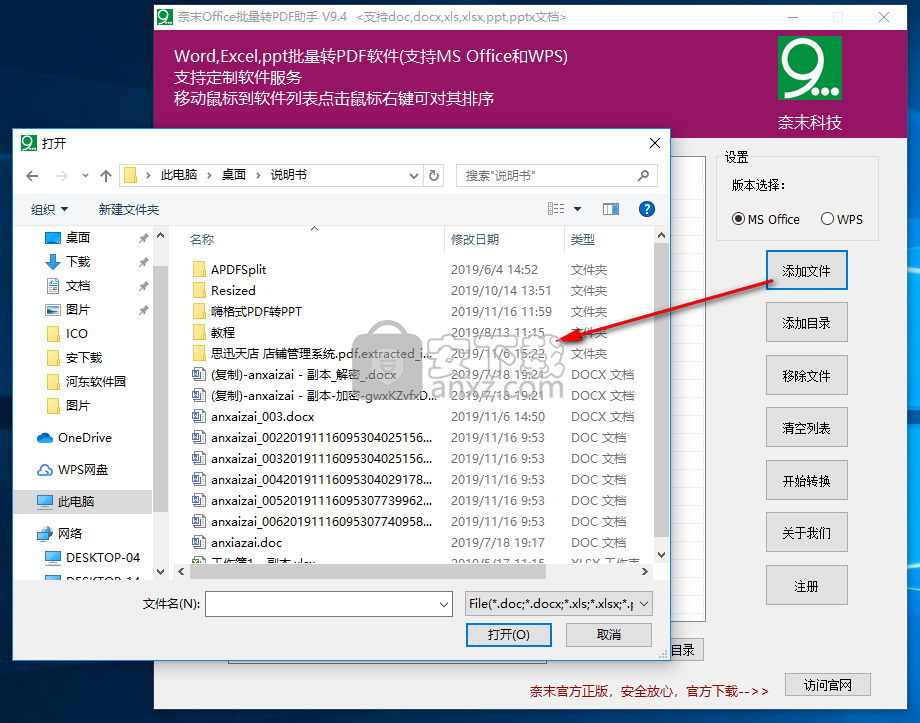Focus the 搜索"说明书" search box
Viewport: 920px width, 723px height.
pyautogui.click(x=556, y=175)
